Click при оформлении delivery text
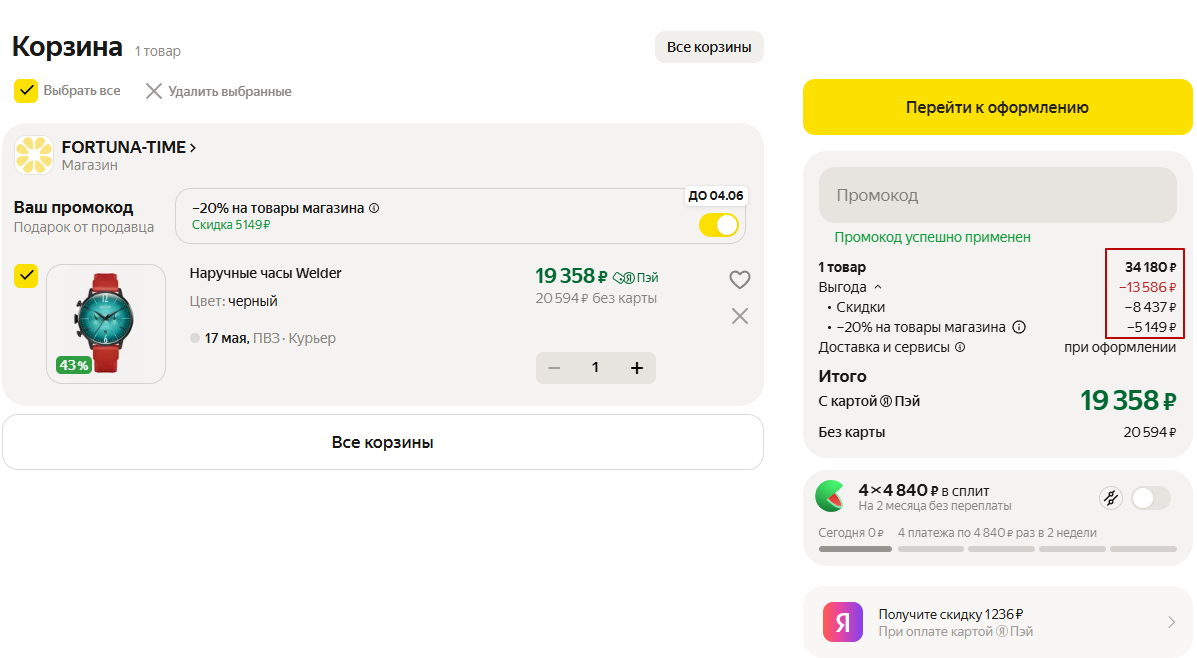Screen dimensions: 1197x658 pos(1120,347)
